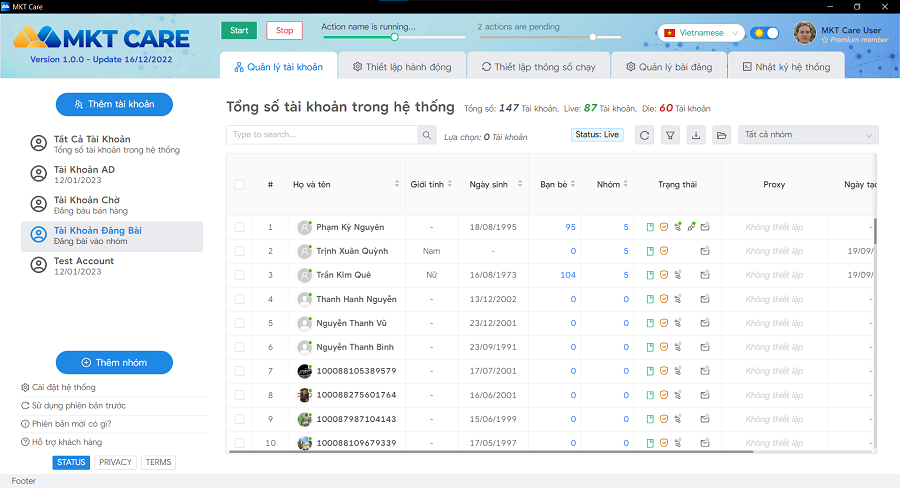Tick the select-all checkbox in table header

coord(239,184)
